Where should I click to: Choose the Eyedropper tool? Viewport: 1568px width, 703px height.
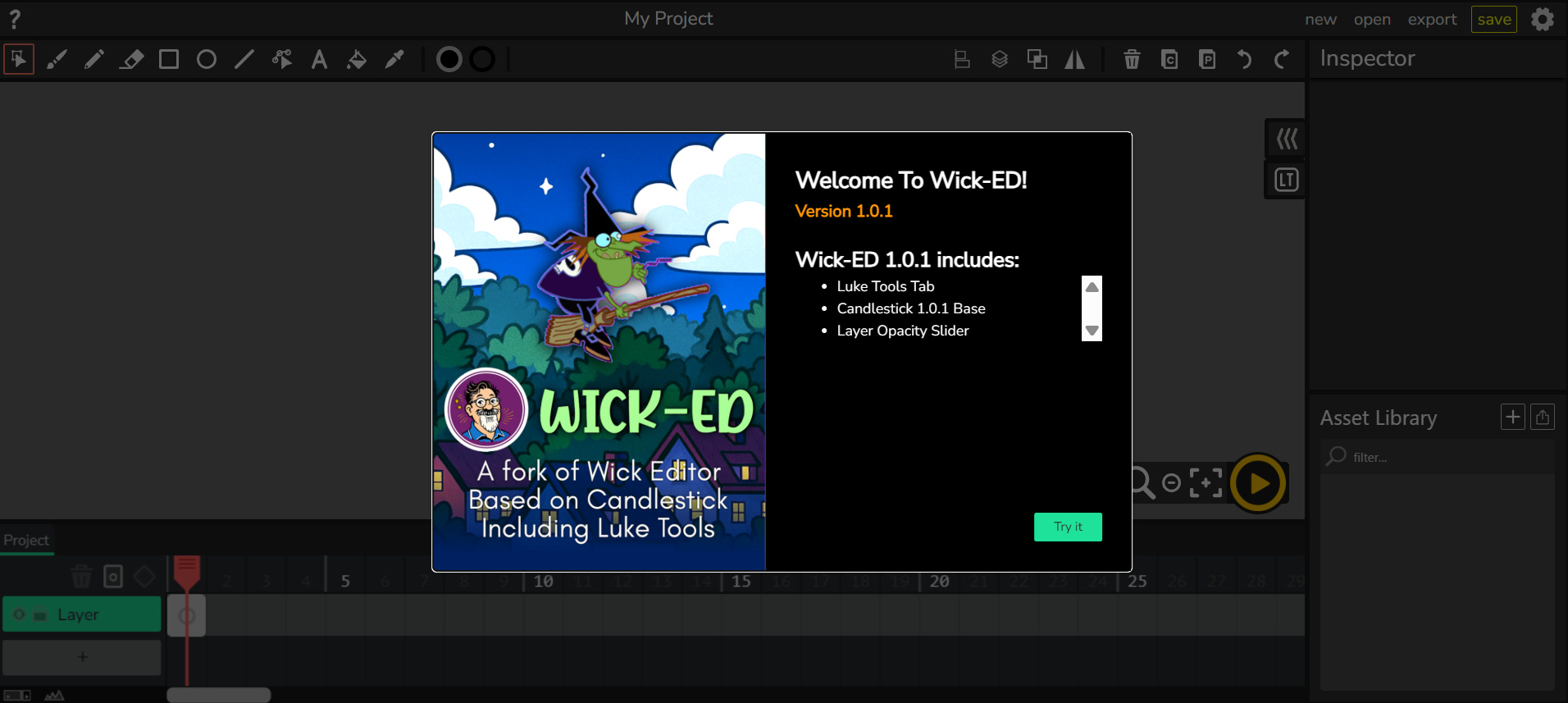394,59
